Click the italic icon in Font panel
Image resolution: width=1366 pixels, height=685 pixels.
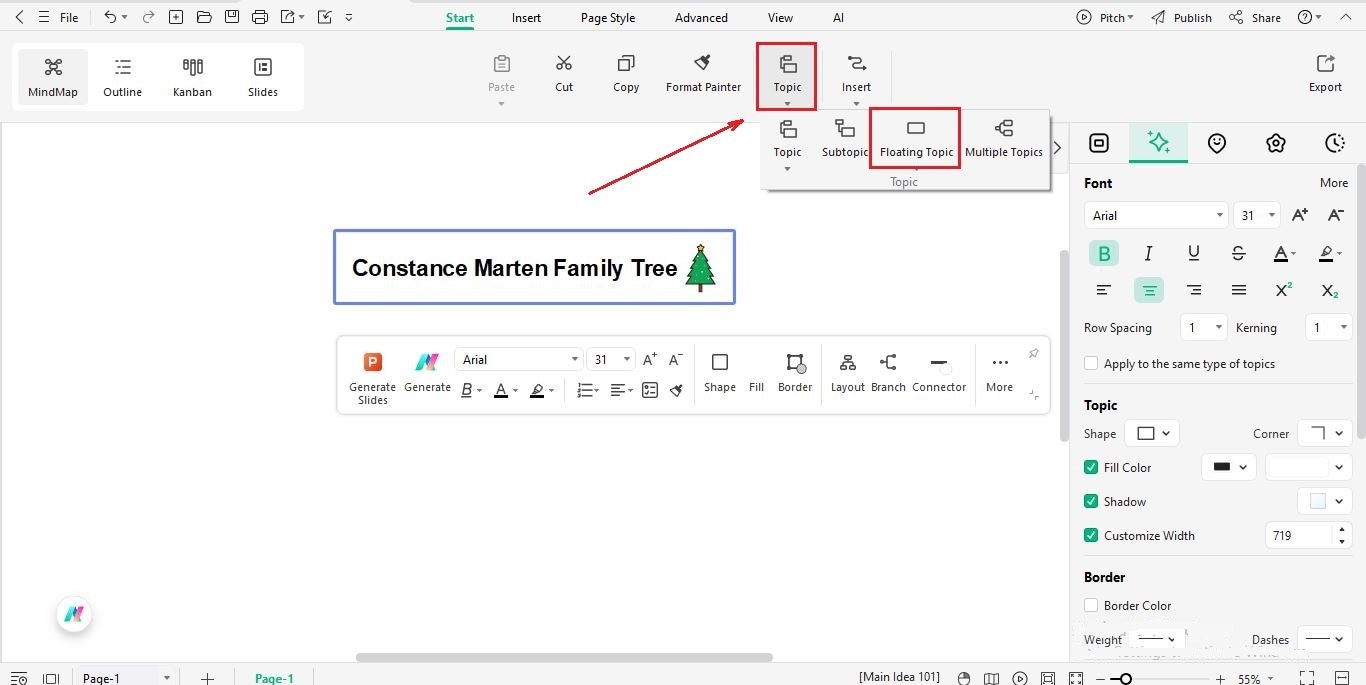(1148, 253)
